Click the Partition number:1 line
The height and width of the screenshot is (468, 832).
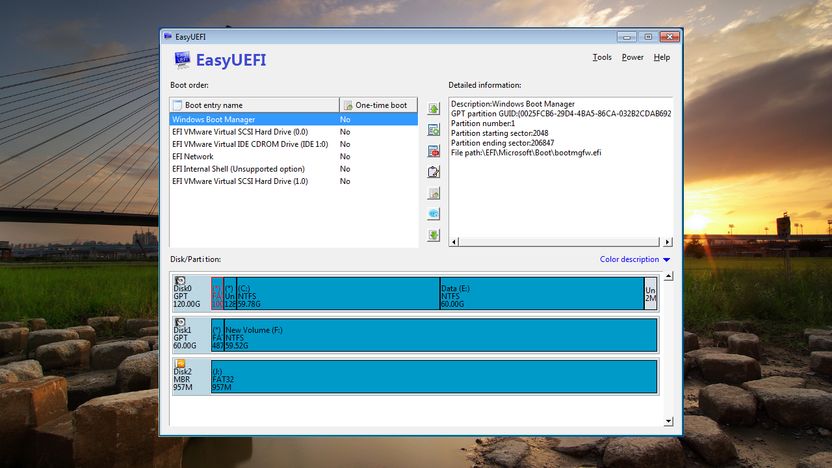(x=483, y=124)
